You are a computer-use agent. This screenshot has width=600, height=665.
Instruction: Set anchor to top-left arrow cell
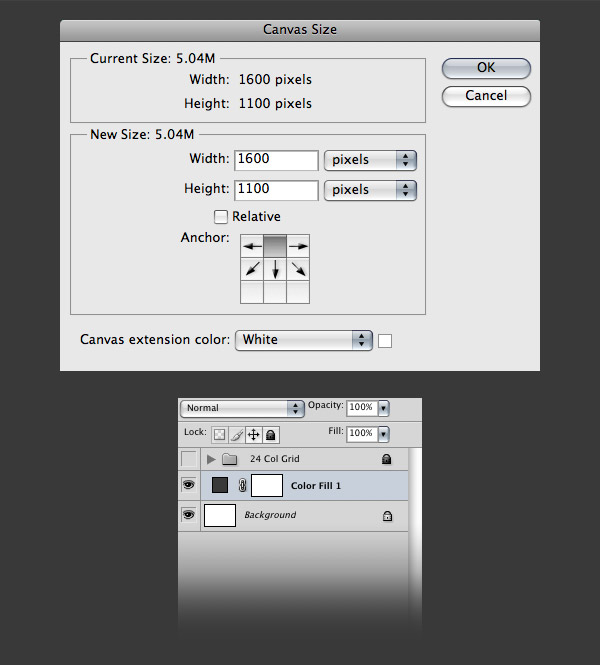pos(252,246)
